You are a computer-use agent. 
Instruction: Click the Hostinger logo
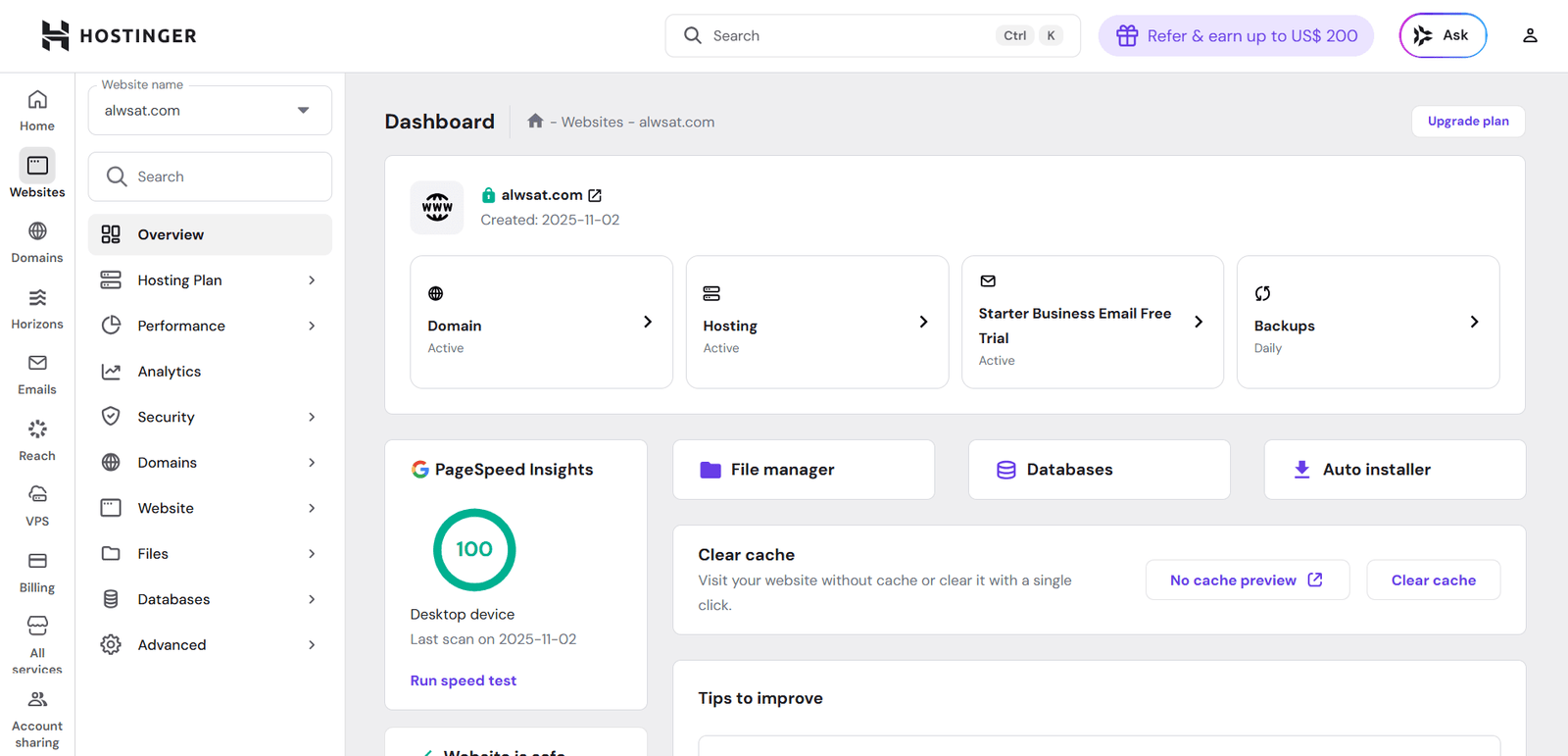click(x=119, y=35)
